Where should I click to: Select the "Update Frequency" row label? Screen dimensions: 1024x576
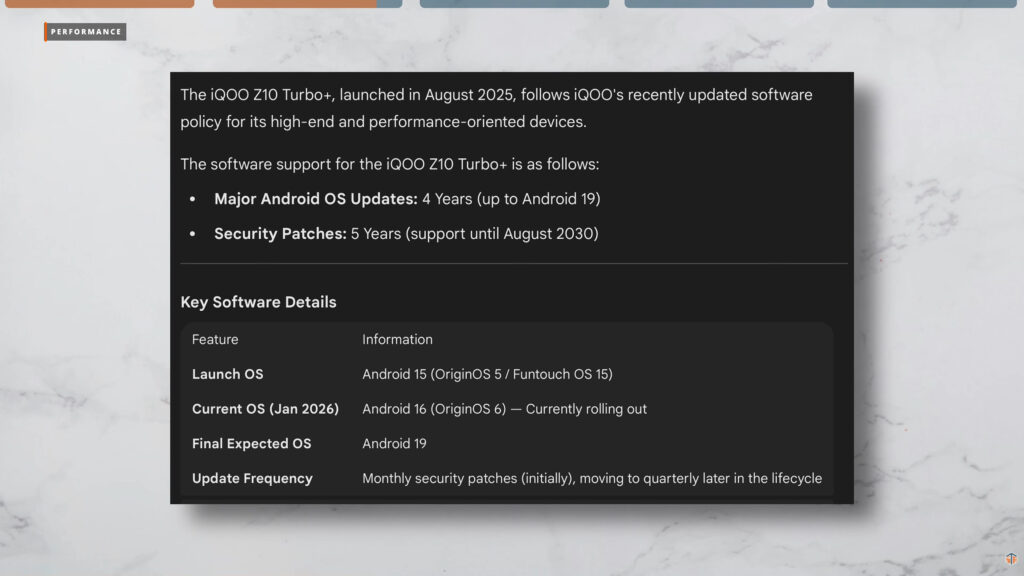pyautogui.click(x=252, y=479)
